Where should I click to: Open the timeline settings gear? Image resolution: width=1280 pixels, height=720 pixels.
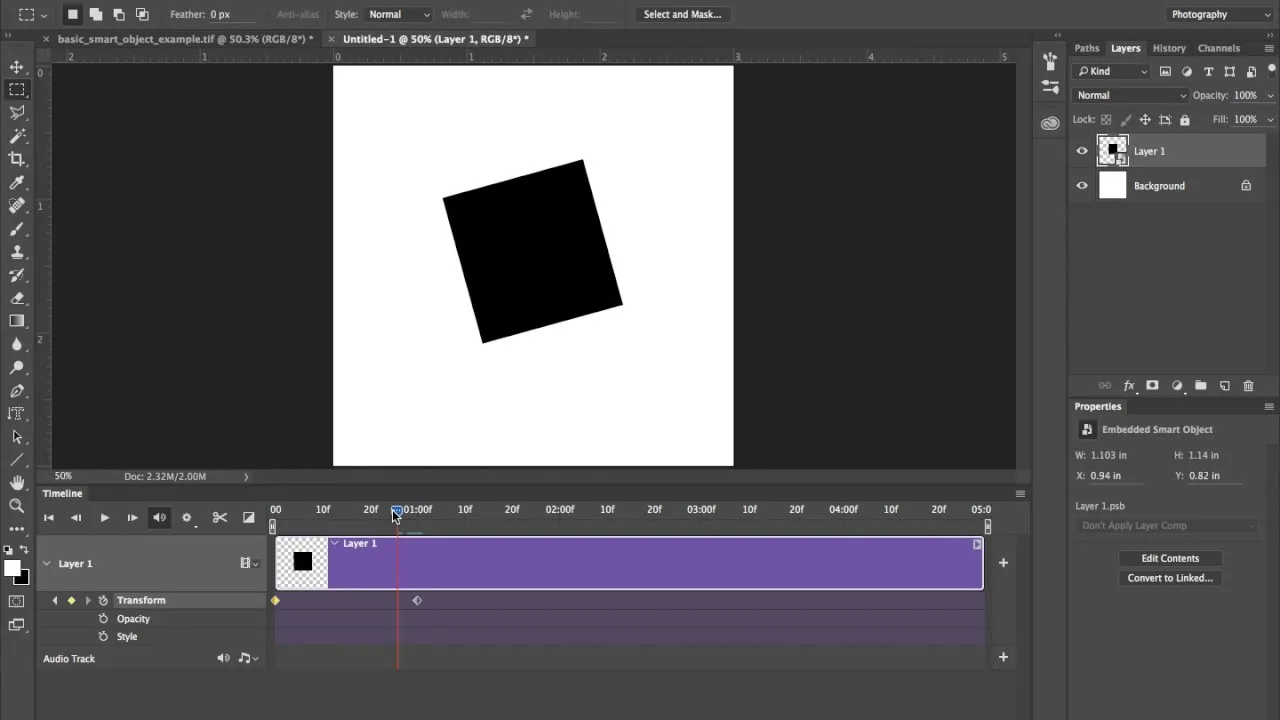click(187, 518)
